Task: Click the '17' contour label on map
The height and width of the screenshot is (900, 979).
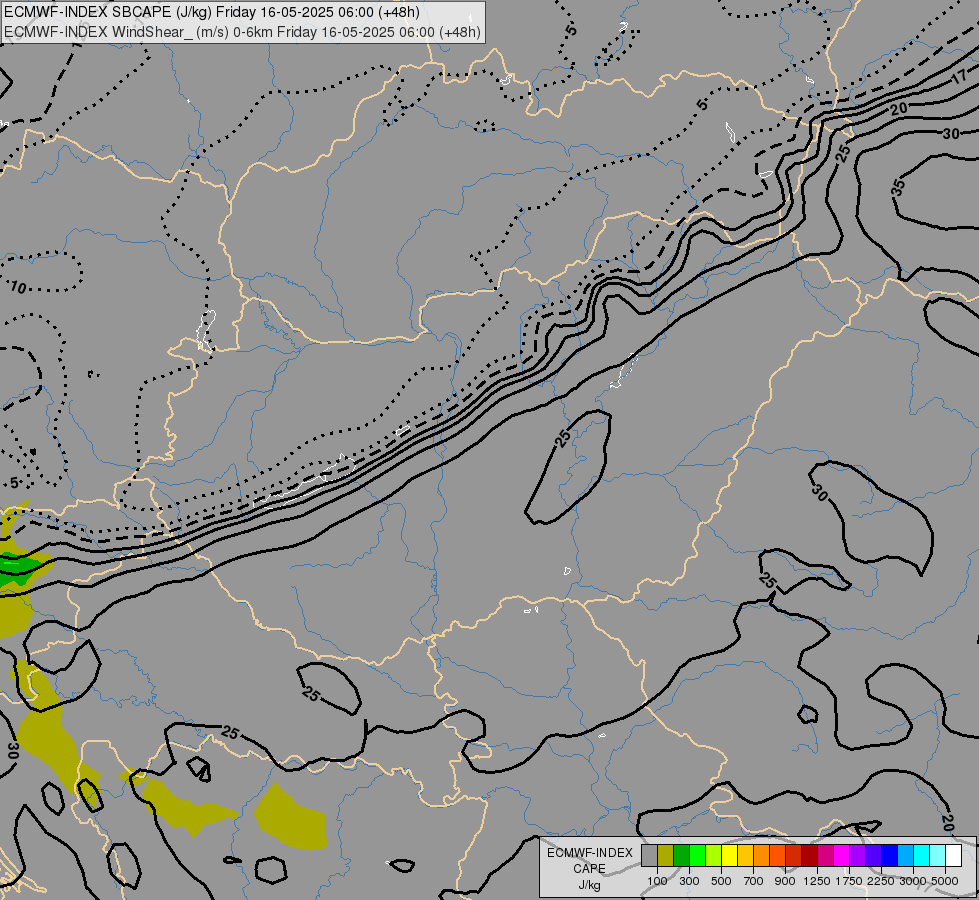Action: click(x=959, y=79)
